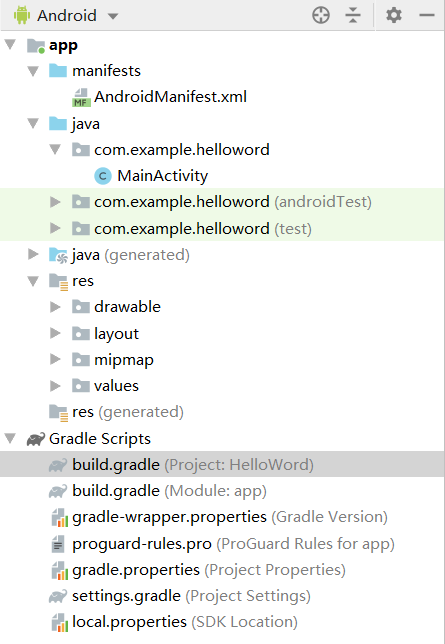
Task: Click the androidTest package folder icon
Action: [x=81, y=202]
